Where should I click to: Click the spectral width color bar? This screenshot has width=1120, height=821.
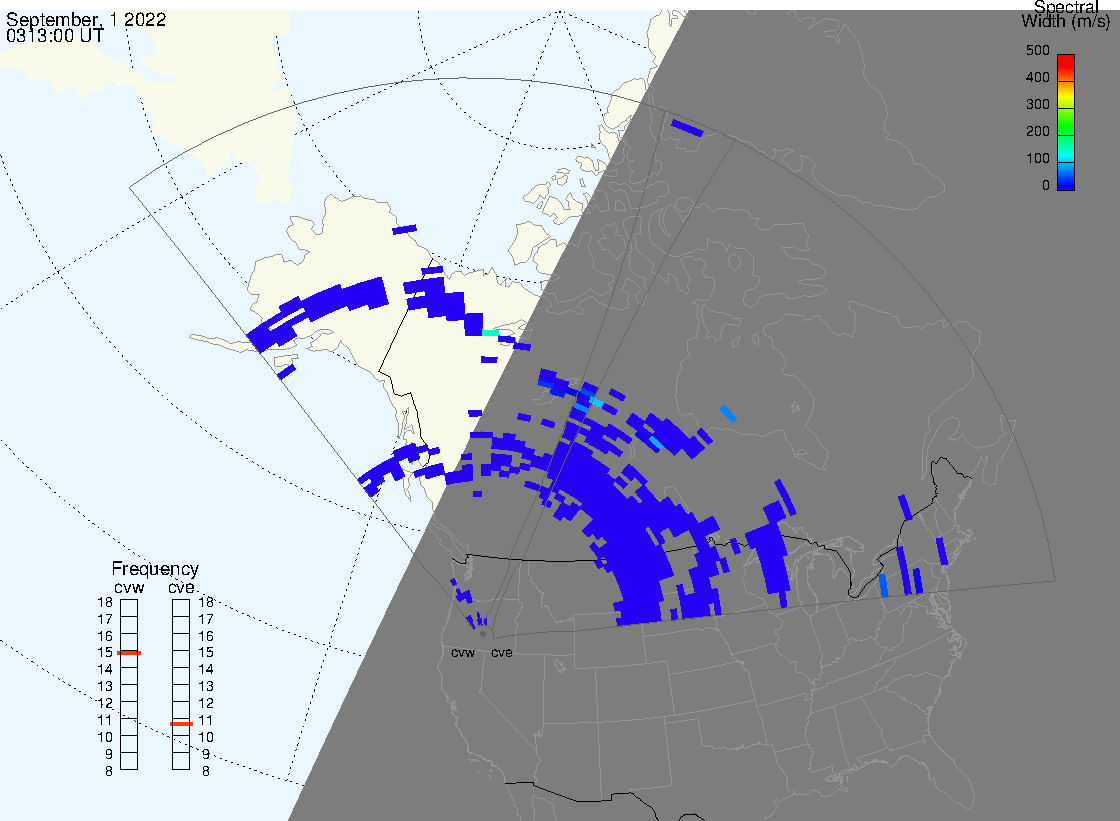pyautogui.click(x=1066, y=122)
